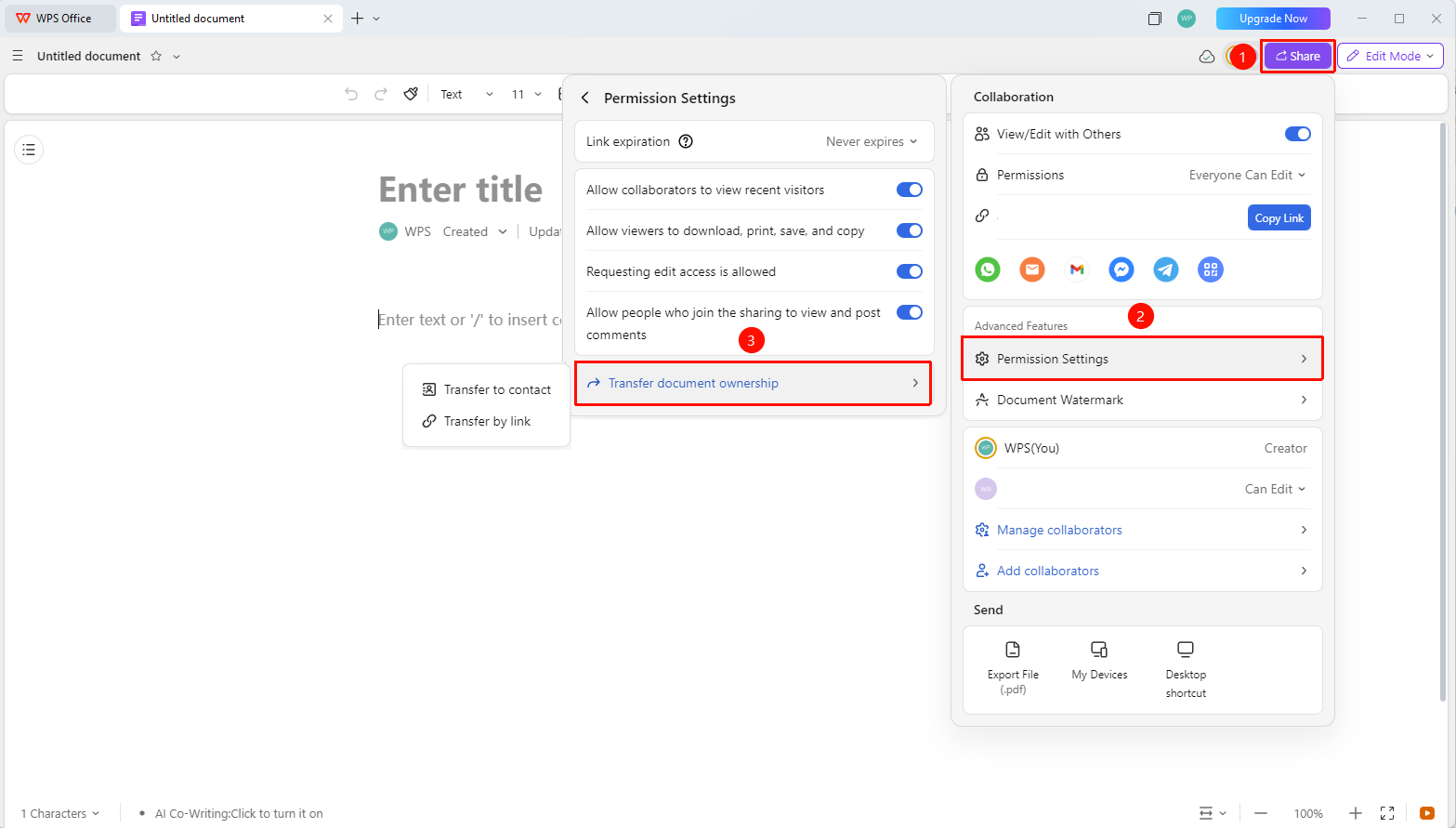This screenshot has width=1456, height=828.
Task: Open Document Watermark option
Action: coord(1142,400)
